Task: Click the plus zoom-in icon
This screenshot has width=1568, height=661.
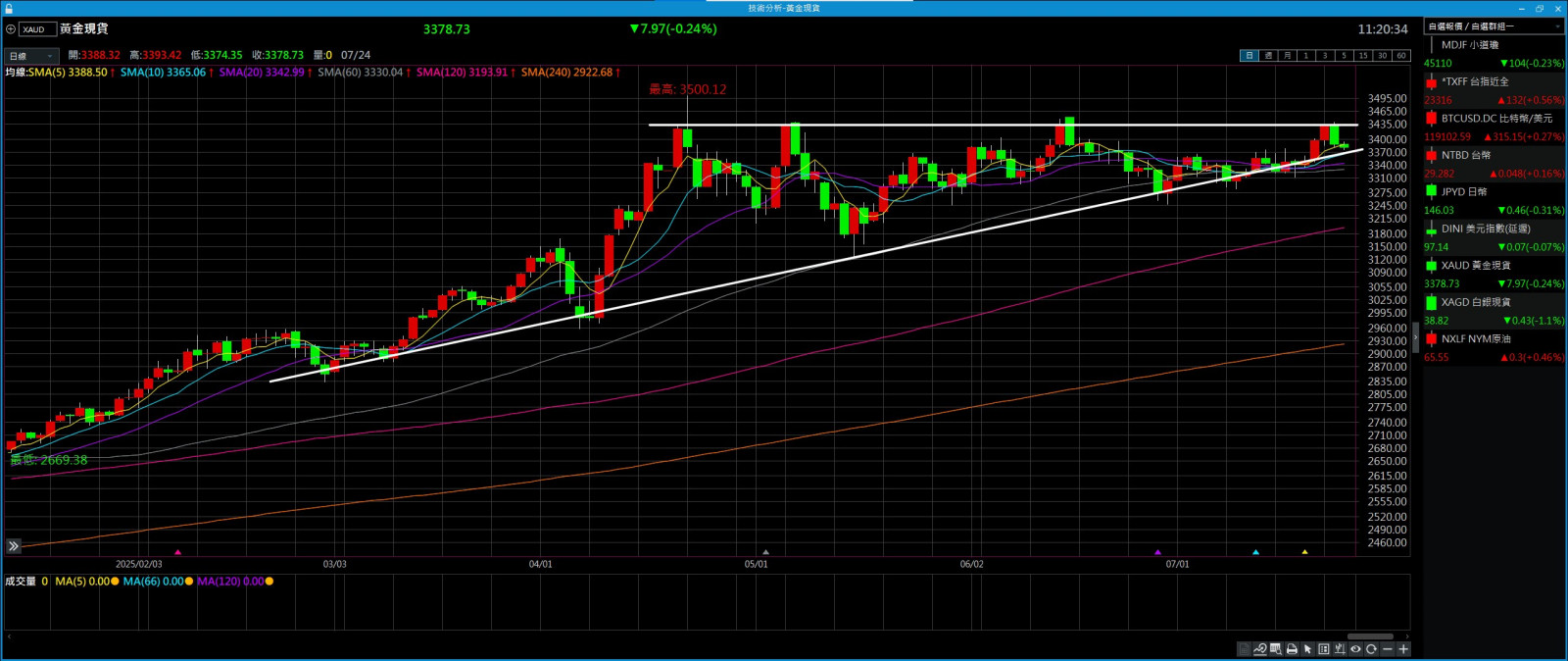Action: point(1403,649)
